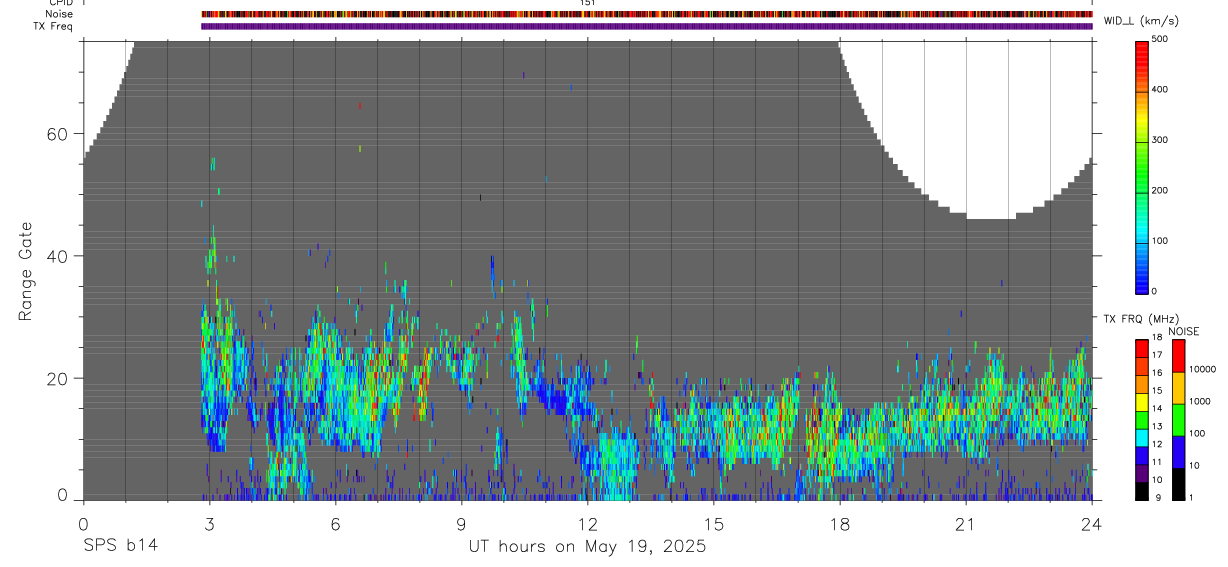Image resolution: width=1228 pixels, height=567 pixels.
Task: Click the '60' tick on the Range Gate axis
Action: coord(59,134)
